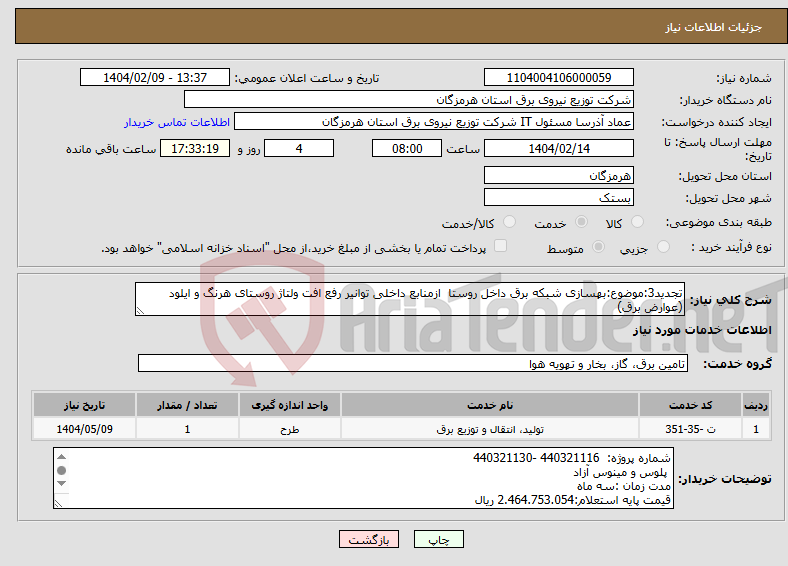Click the شماره نیاز field 1104004106000059

(558, 77)
